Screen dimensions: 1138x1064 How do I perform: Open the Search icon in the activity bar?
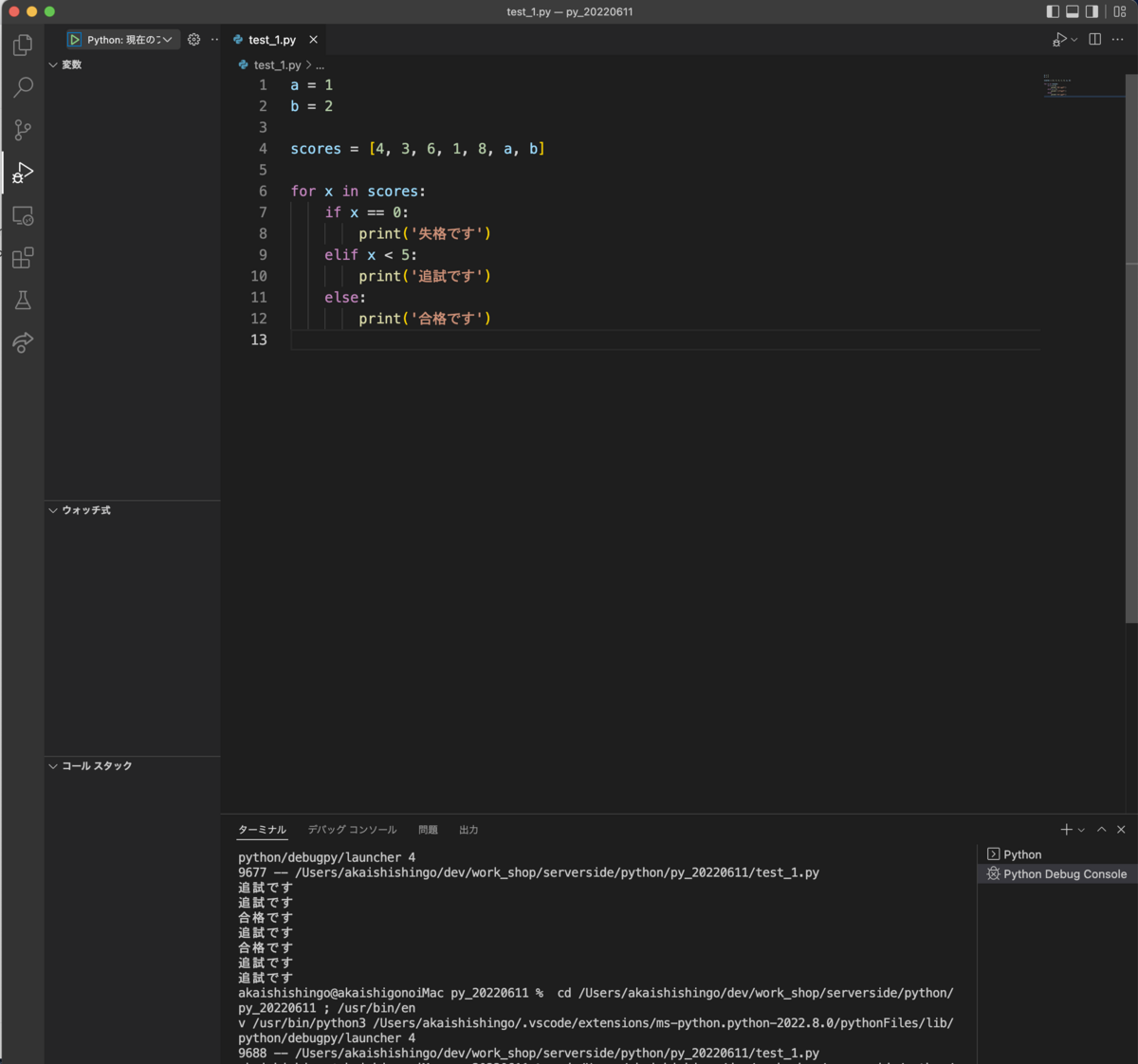(22, 87)
